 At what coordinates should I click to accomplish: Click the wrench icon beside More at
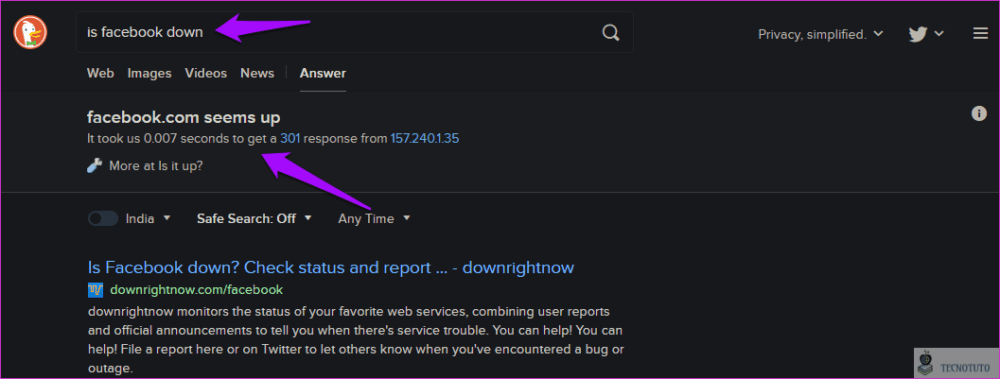(x=94, y=166)
